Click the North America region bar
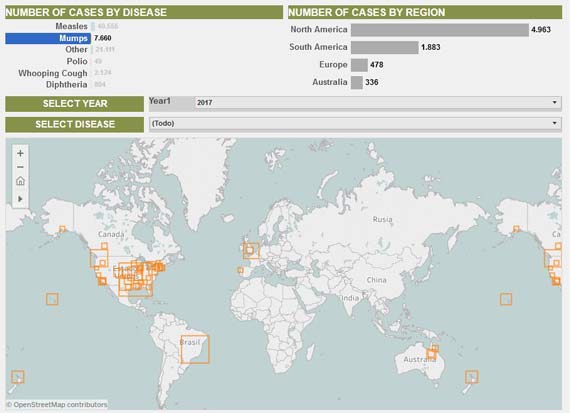This screenshot has width=570, height=413. pos(440,30)
